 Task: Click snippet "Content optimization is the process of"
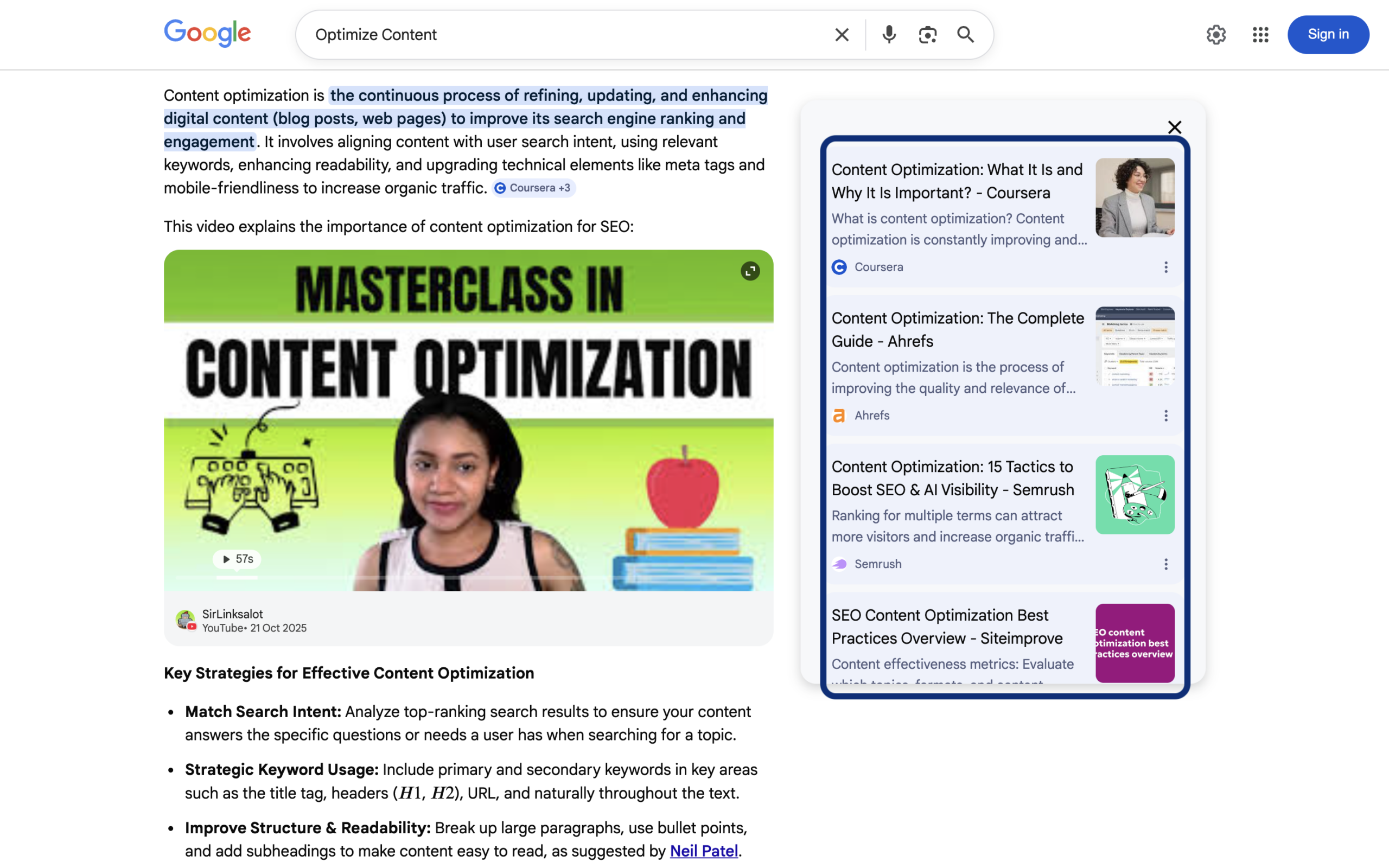(948, 367)
